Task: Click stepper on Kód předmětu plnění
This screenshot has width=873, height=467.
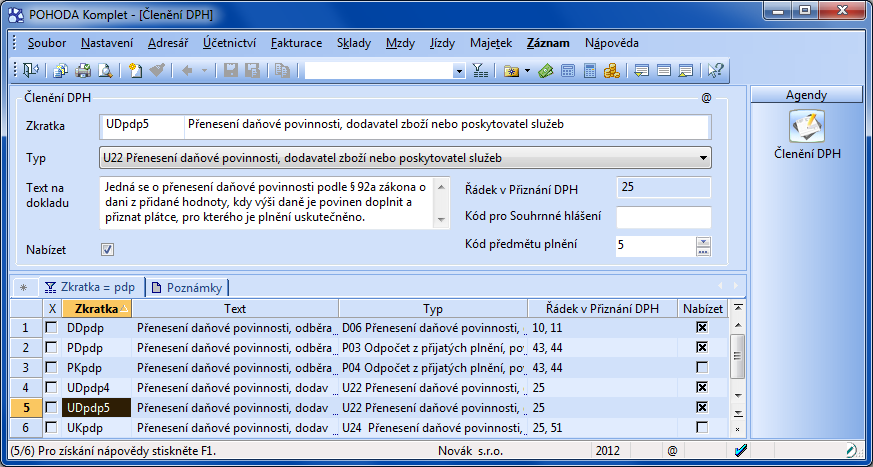Action: point(703,247)
